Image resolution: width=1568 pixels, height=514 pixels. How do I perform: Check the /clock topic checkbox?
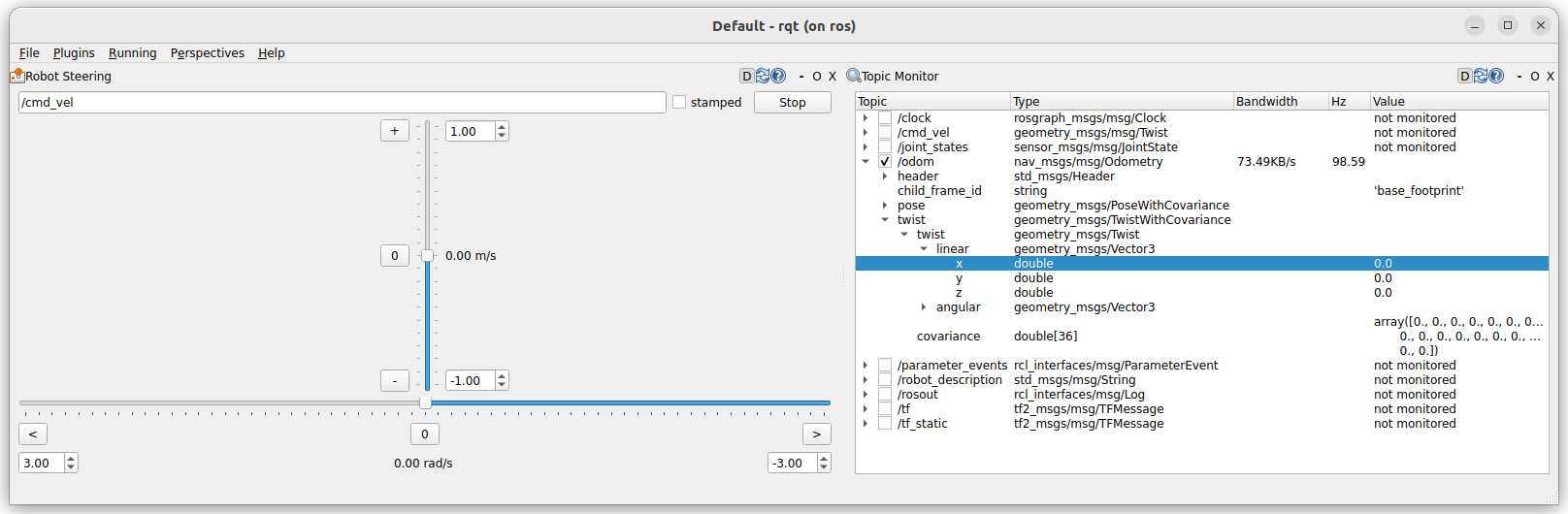tap(885, 118)
